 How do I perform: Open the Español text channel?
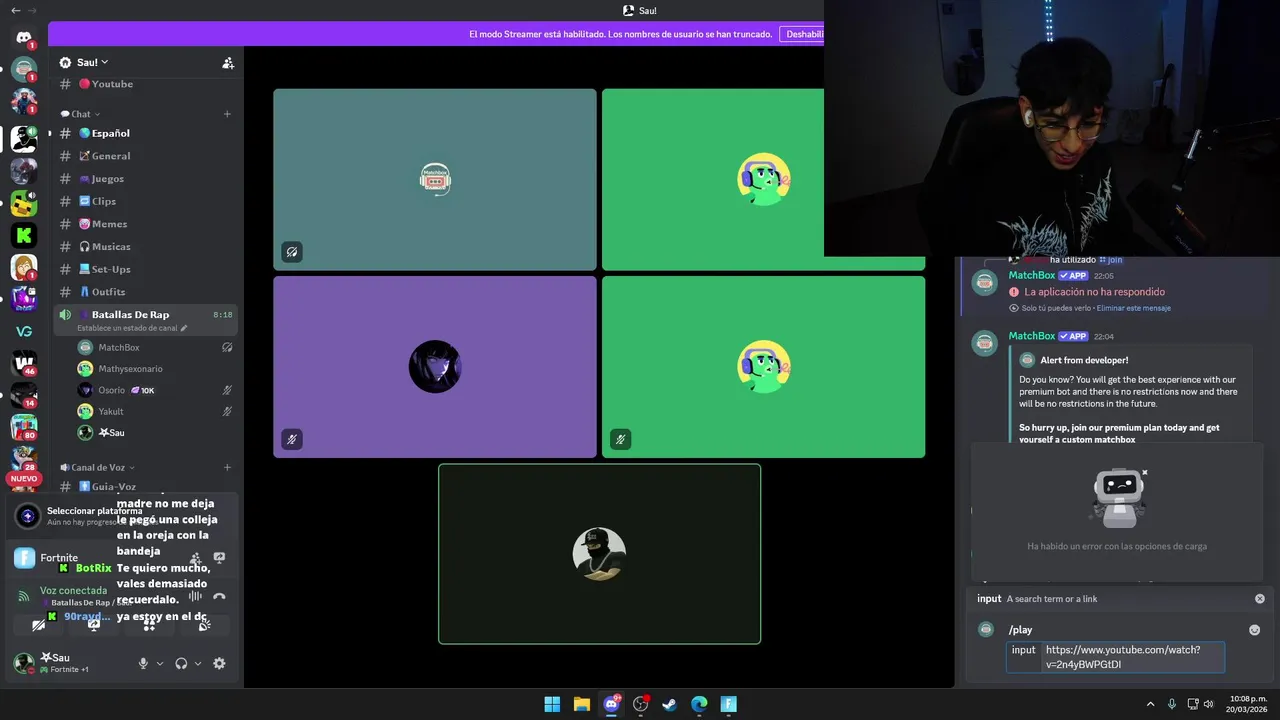pyautogui.click(x=143, y=133)
